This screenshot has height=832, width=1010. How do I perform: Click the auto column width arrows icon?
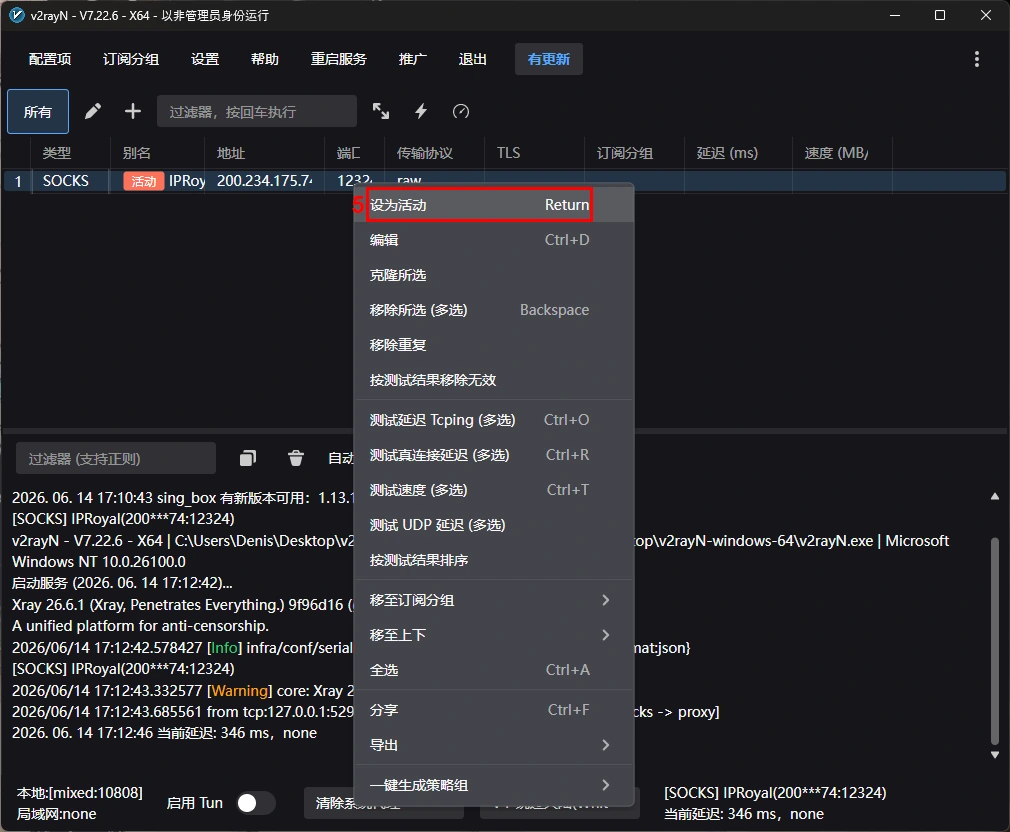click(381, 111)
